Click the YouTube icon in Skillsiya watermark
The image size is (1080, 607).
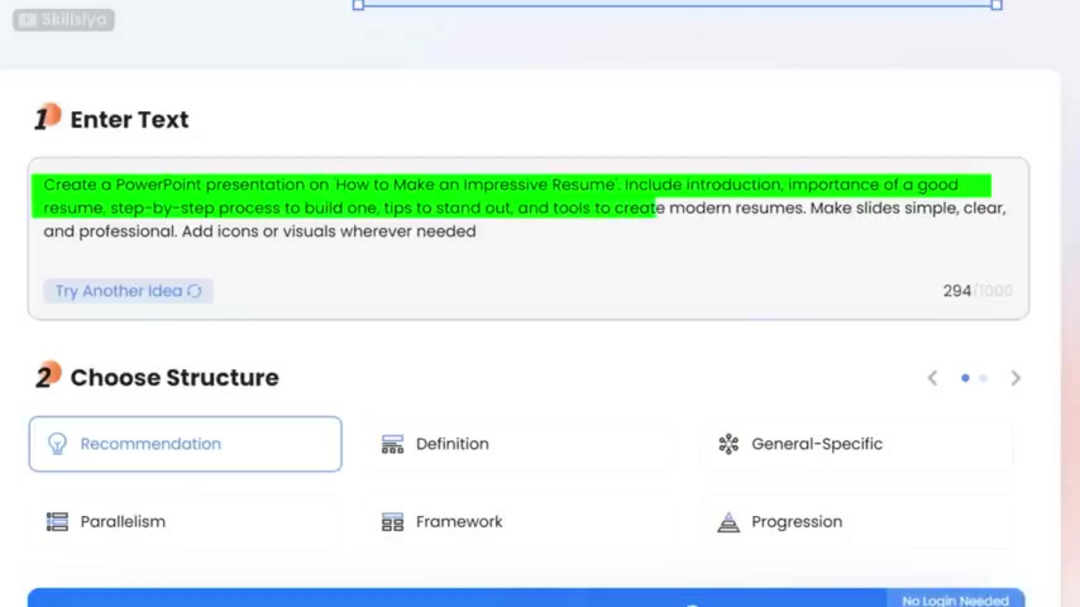pos(28,20)
